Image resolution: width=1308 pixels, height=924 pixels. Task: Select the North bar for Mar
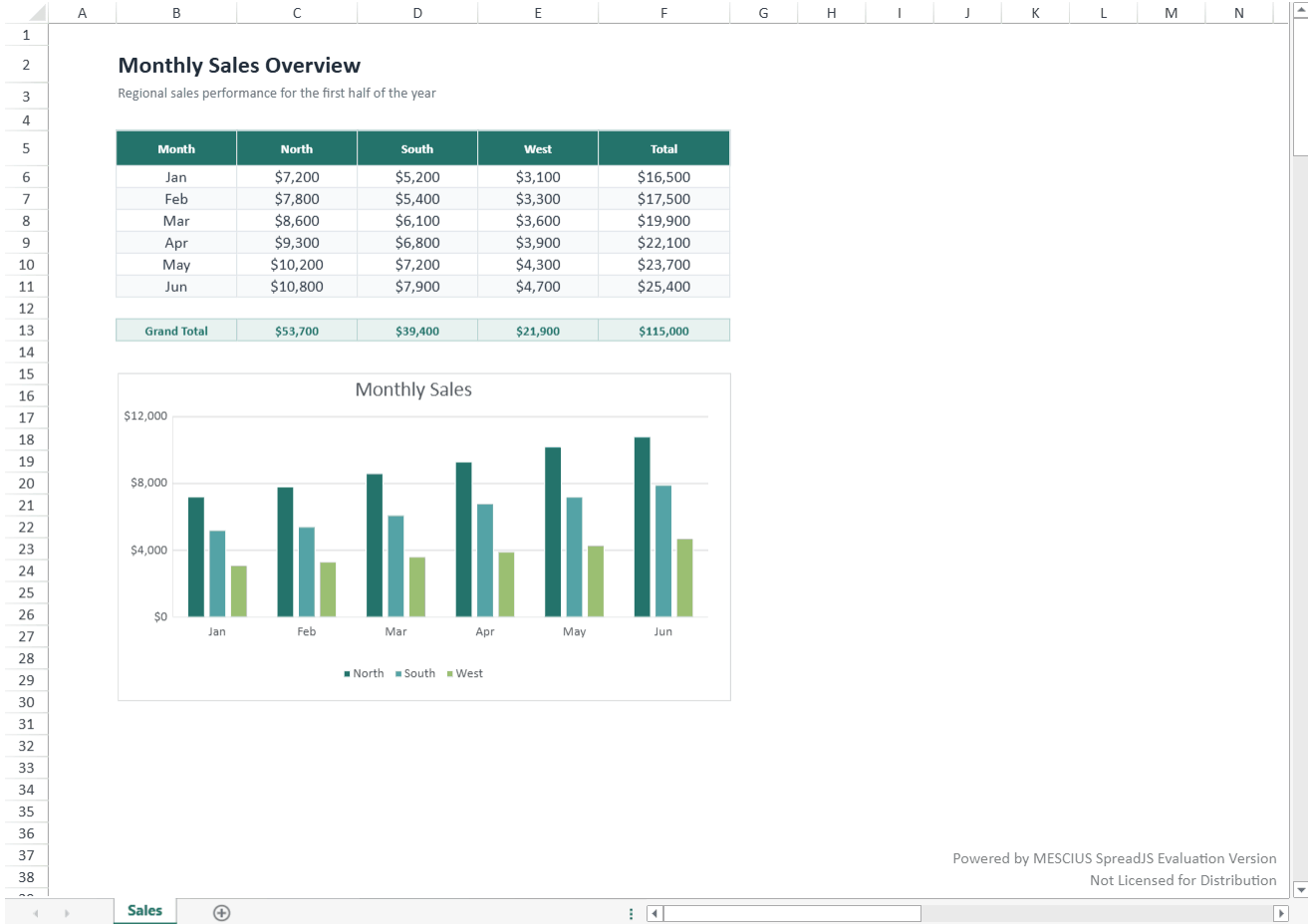375,546
